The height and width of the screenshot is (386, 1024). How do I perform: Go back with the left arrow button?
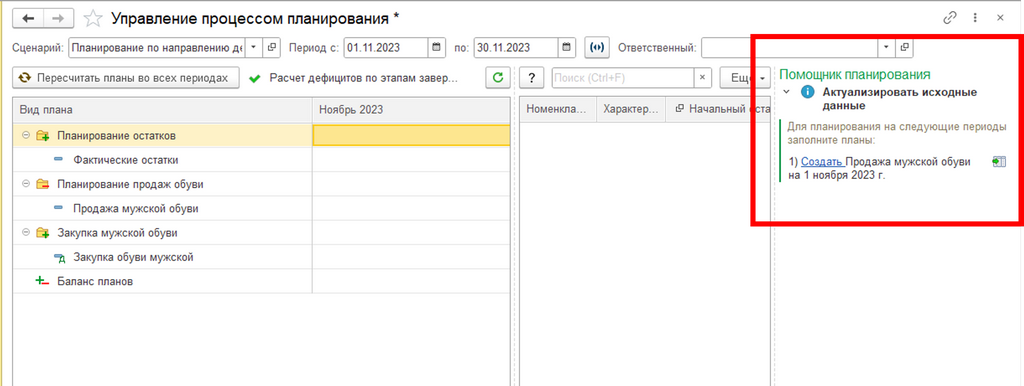(28, 18)
